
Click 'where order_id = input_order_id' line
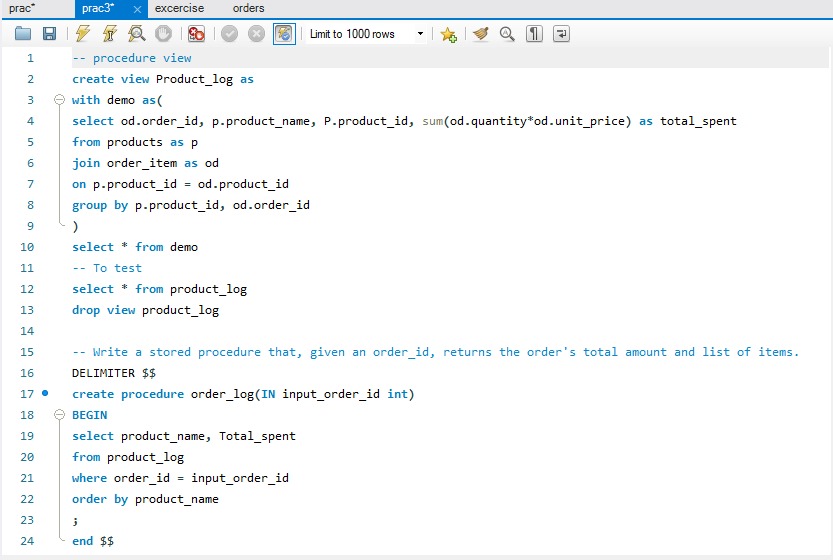click(x=181, y=478)
